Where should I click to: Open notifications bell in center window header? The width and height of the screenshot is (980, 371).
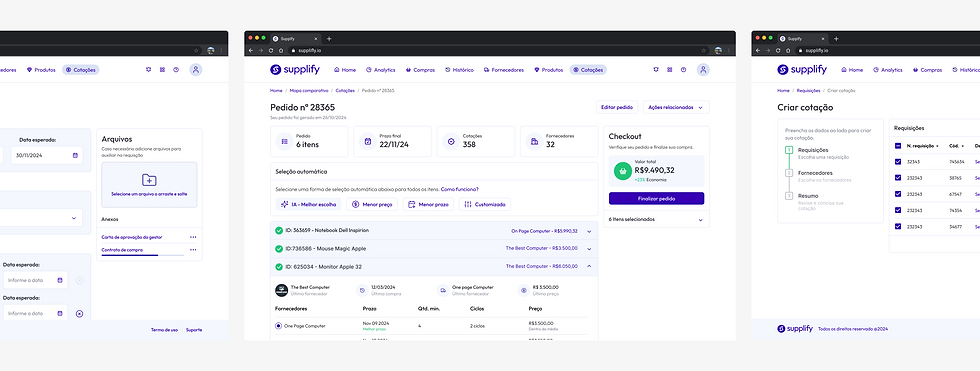pos(656,70)
